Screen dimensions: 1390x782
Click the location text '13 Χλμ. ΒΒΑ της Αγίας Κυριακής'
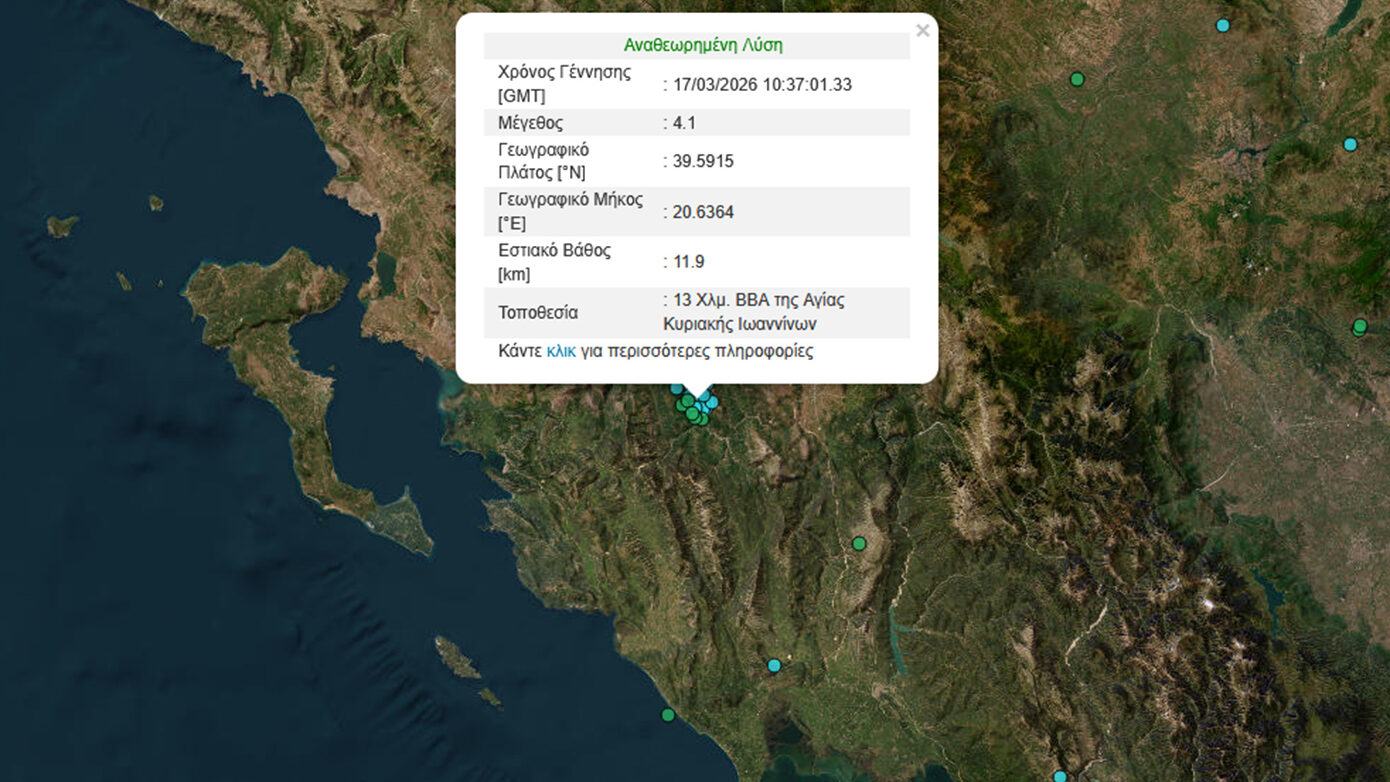tap(754, 312)
